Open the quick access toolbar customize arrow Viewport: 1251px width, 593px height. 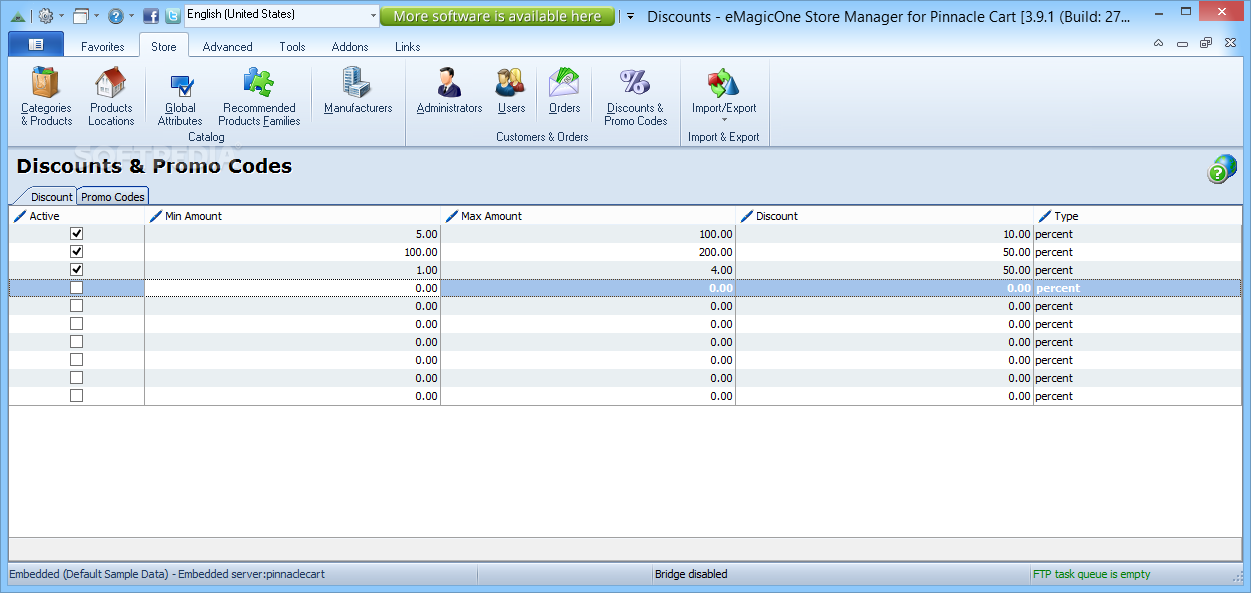coord(630,16)
